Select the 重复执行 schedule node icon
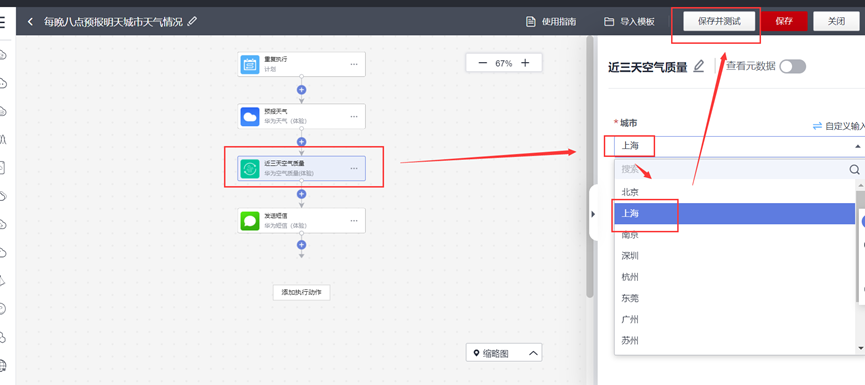 pyautogui.click(x=250, y=65)
